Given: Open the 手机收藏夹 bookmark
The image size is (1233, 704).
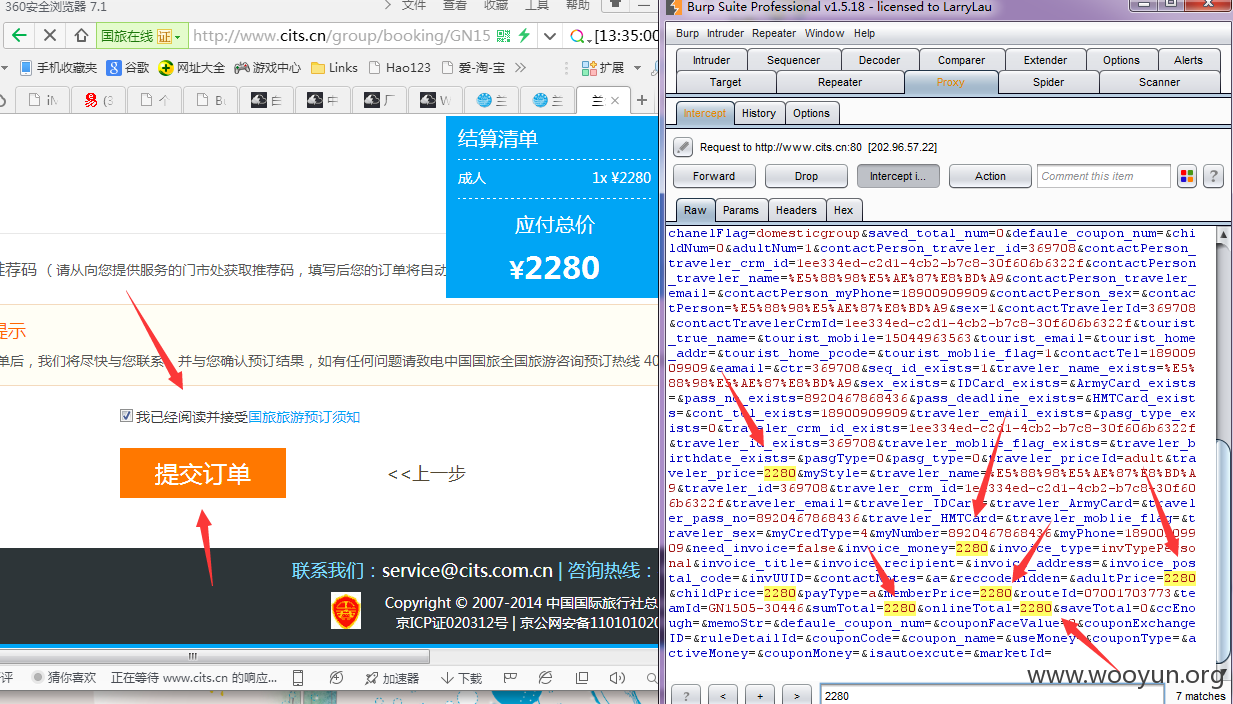Looking at the screenshot, I should [60, 68].
